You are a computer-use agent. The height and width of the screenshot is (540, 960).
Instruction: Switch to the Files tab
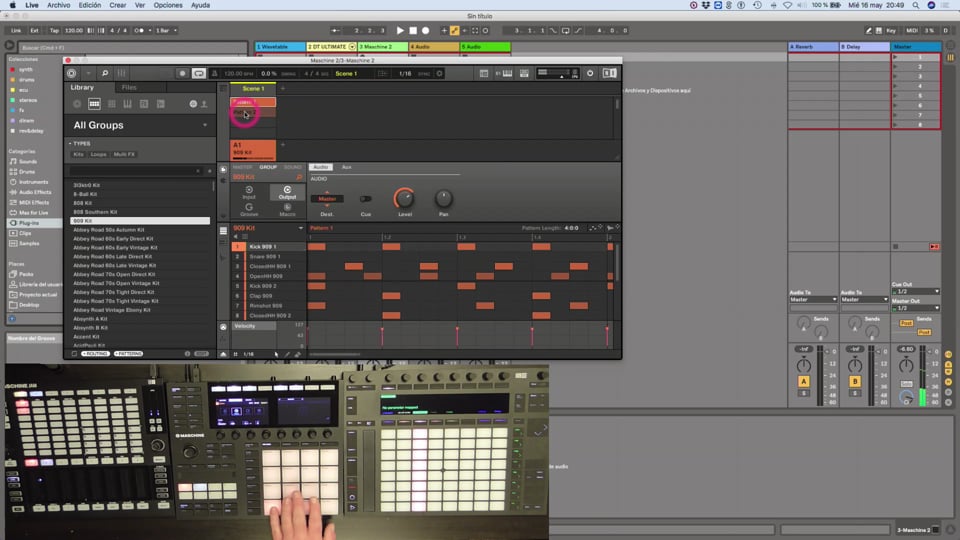(x=129, y=88)
